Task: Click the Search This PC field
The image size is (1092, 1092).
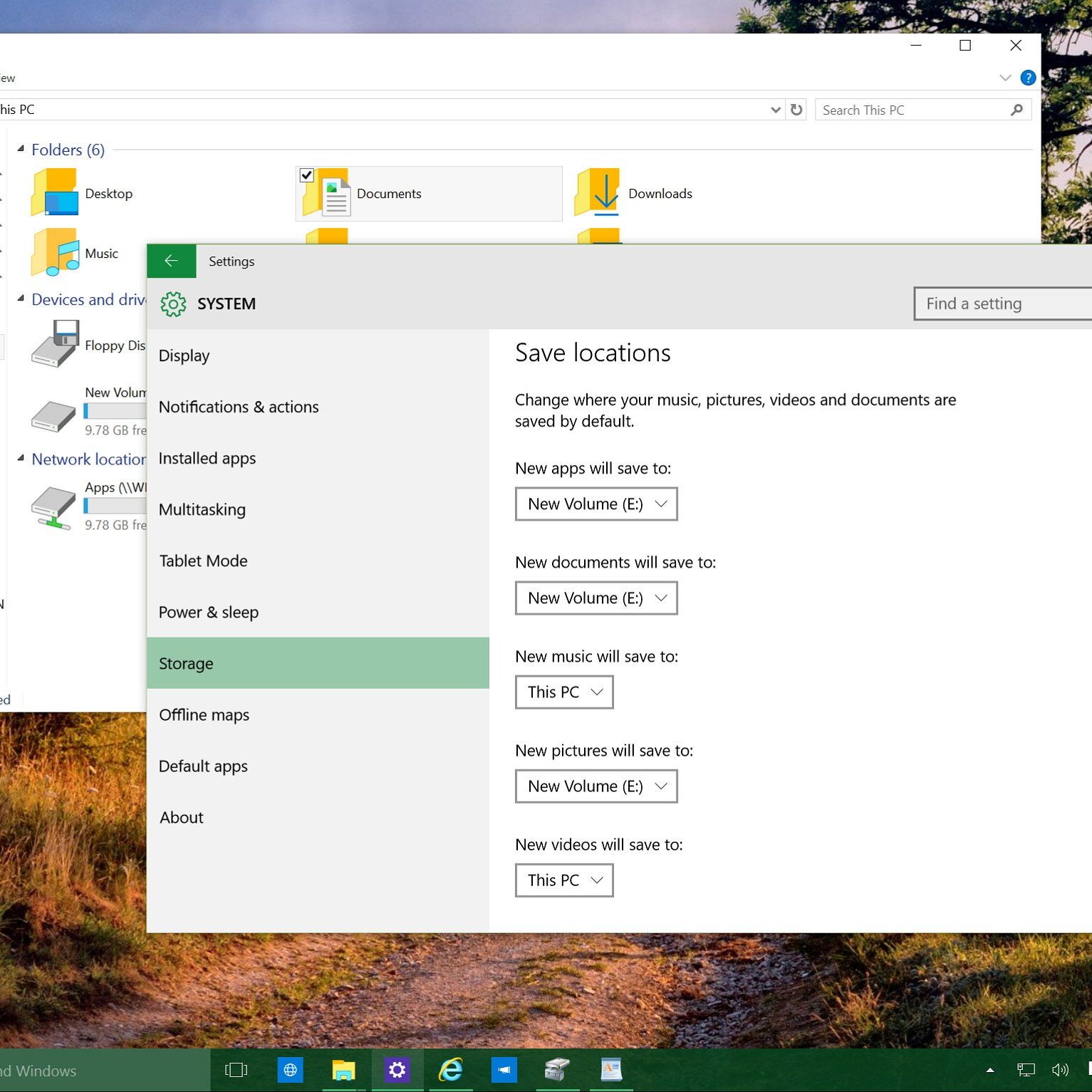Action: click(x=912, y=110)
